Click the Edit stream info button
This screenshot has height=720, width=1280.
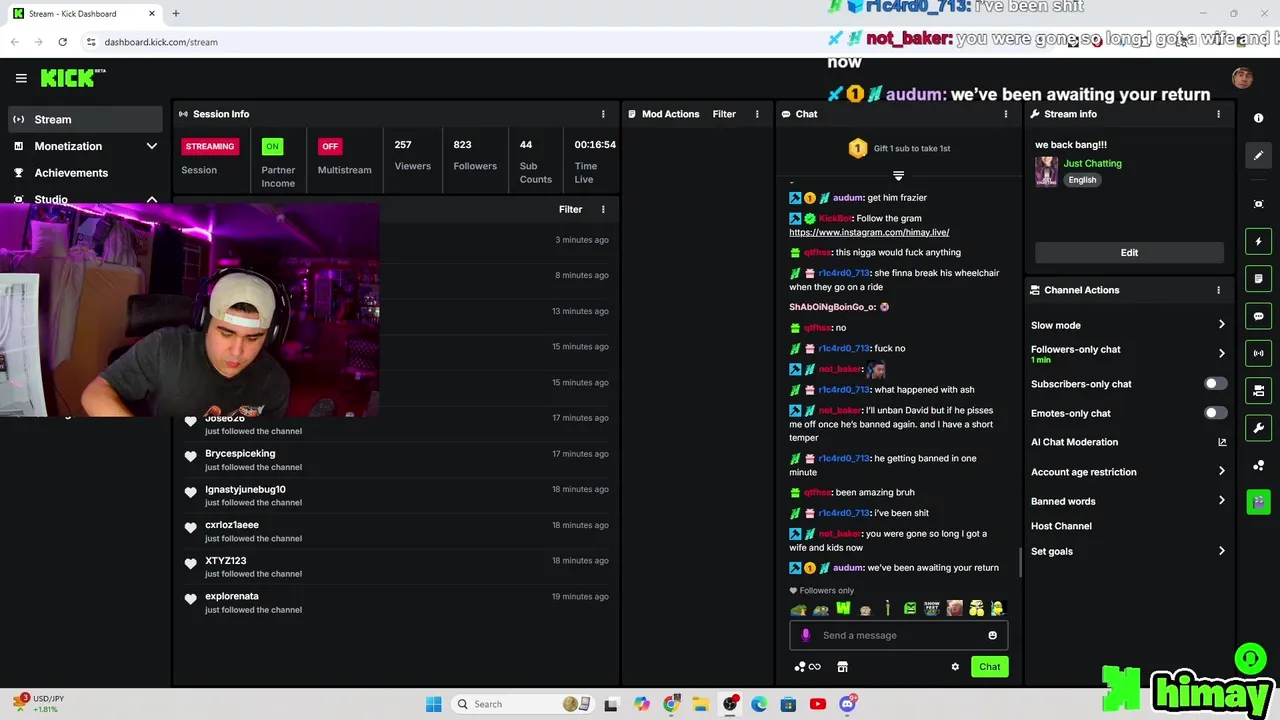(1129, 253)
